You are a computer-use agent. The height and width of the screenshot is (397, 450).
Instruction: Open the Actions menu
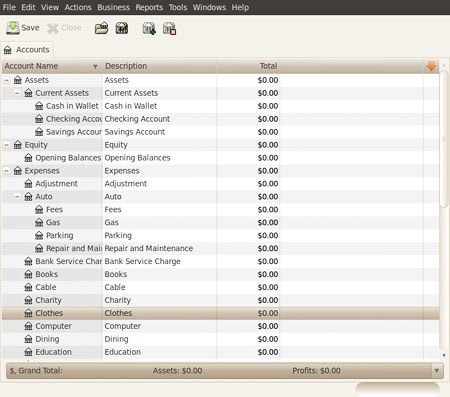pos(78,7)
